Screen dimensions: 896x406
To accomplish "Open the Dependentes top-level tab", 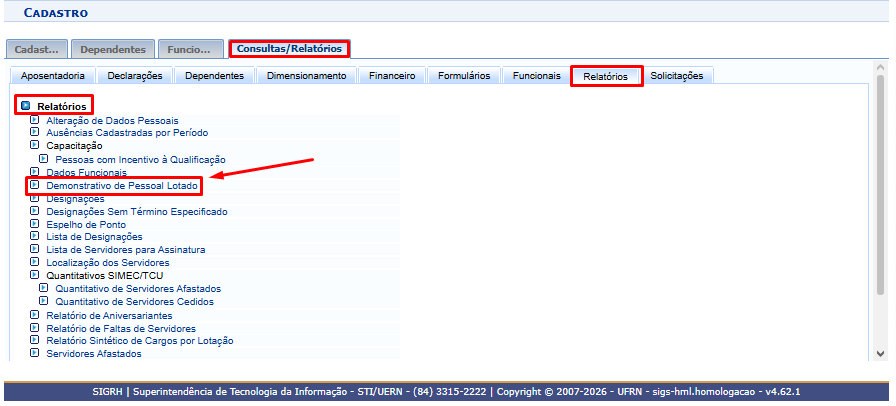I will 113,49.
